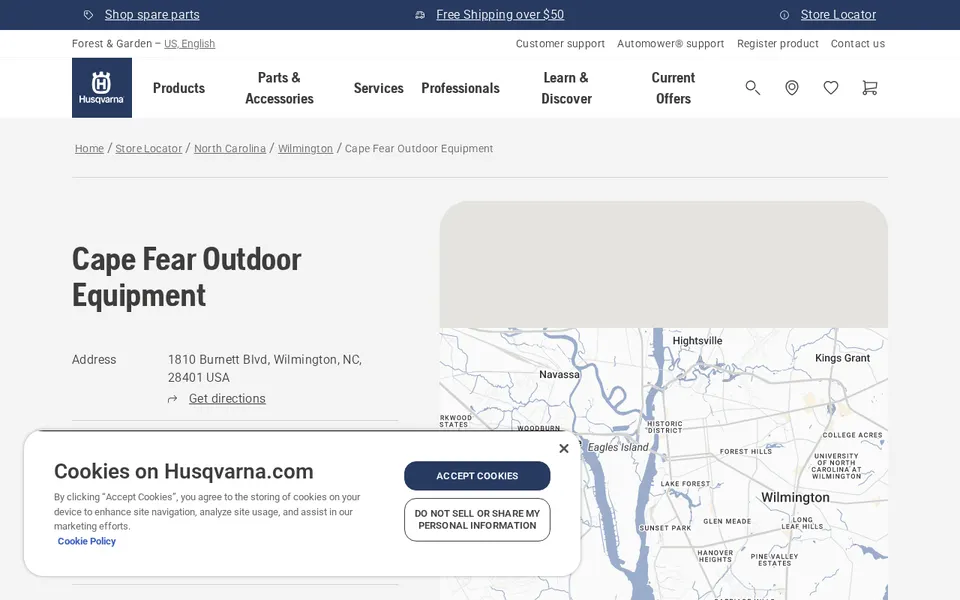960x600 pixels.
Task: Click the Shop spare parts link
Action: point(152,15)
